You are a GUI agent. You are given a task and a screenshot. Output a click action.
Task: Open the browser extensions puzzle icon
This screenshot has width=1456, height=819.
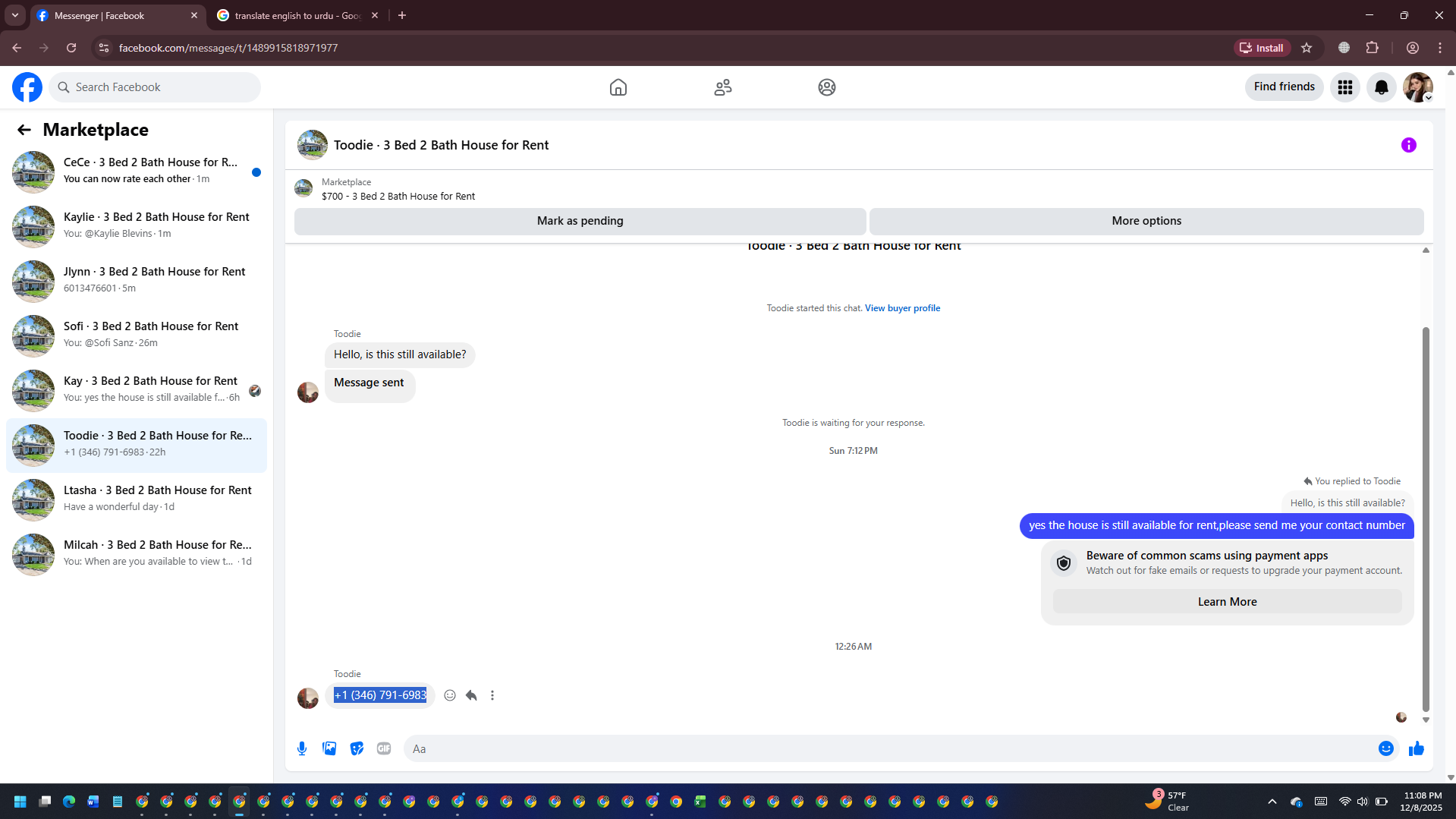1372,48
